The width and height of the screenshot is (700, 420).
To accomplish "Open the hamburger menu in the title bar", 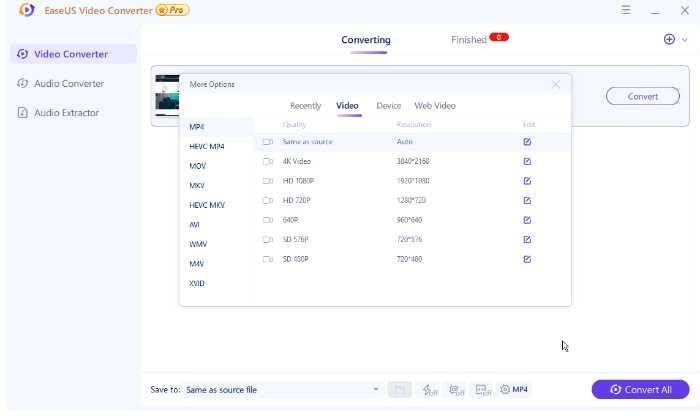I will 625,10.
